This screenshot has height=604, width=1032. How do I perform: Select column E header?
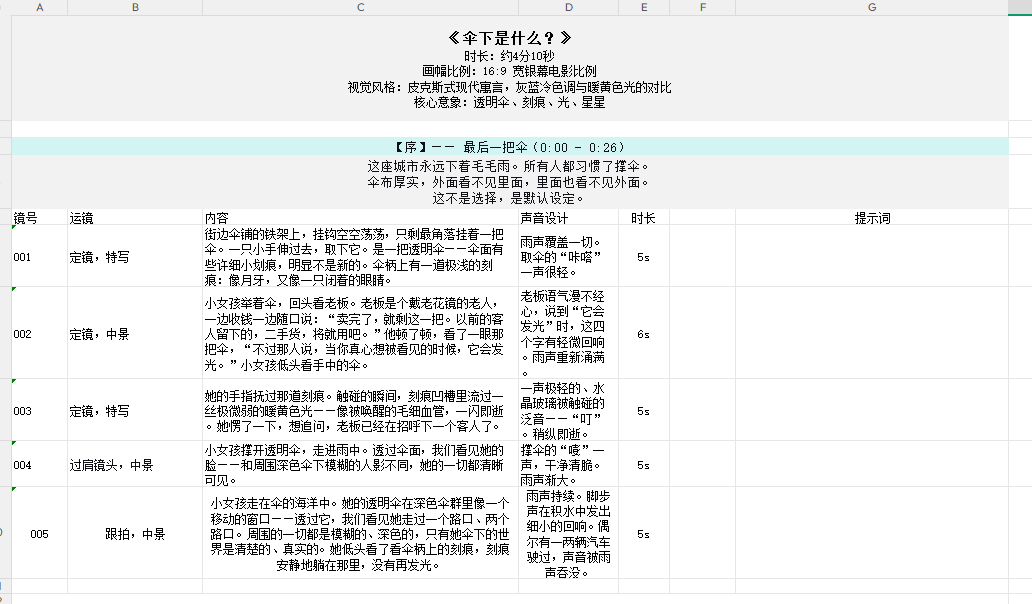(644, 7)
